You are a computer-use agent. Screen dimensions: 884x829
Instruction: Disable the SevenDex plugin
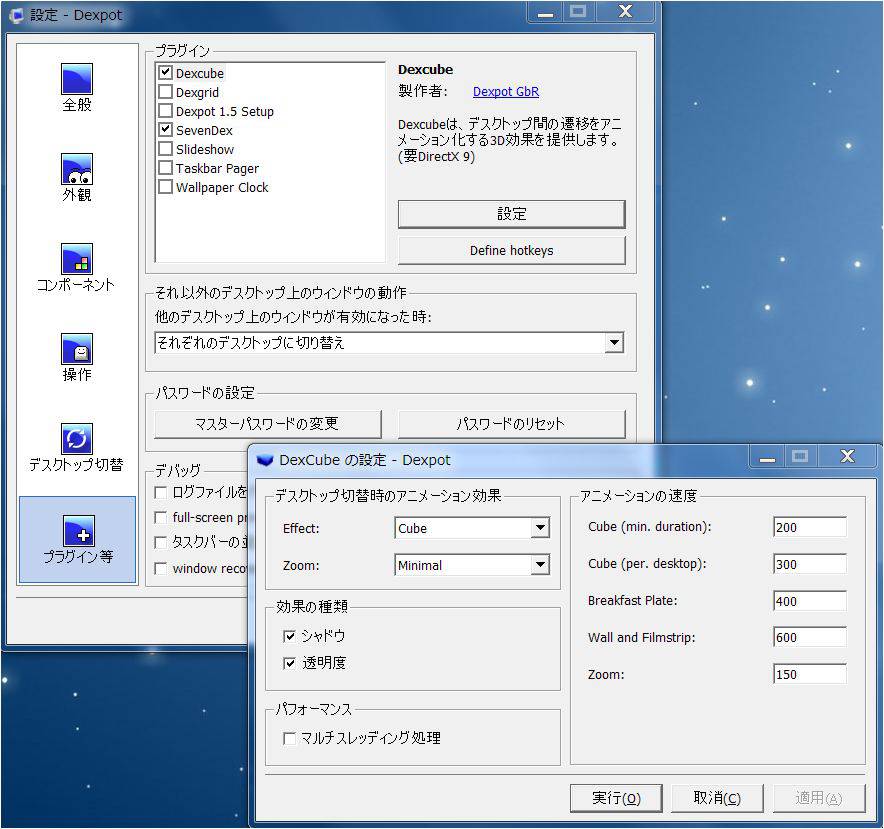[x=165, y=130]
